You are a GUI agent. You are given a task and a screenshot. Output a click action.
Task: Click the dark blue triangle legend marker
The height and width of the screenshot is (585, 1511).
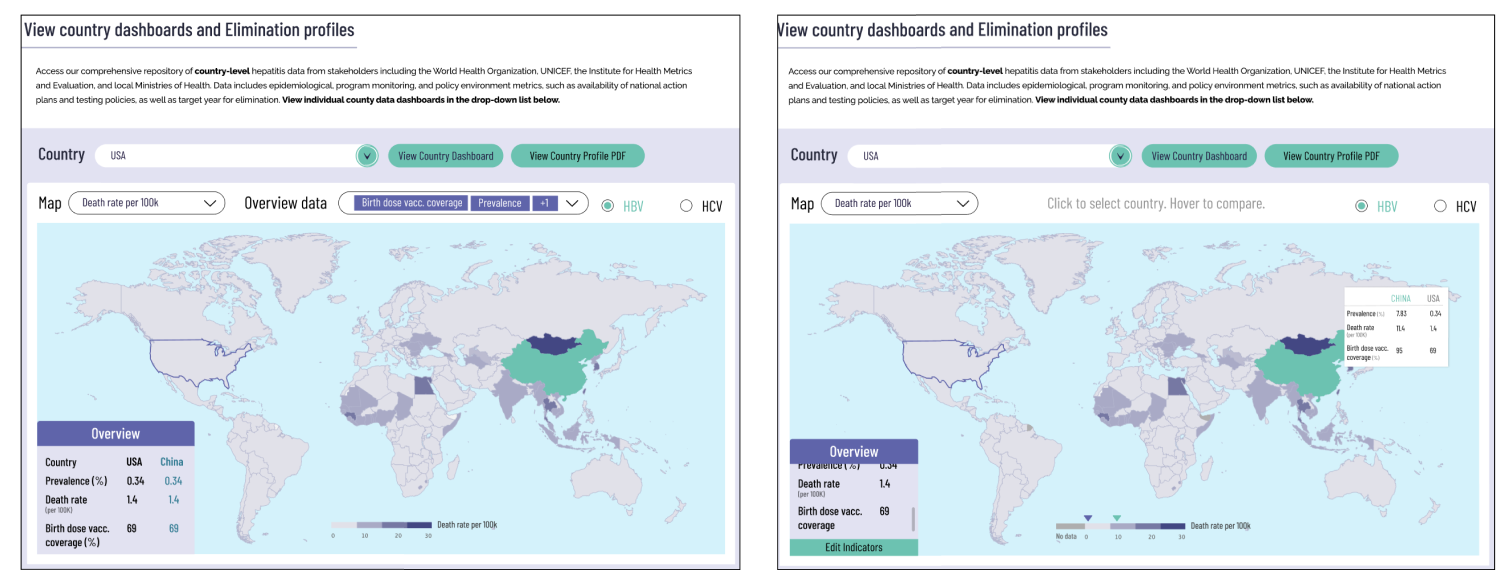1088,517
